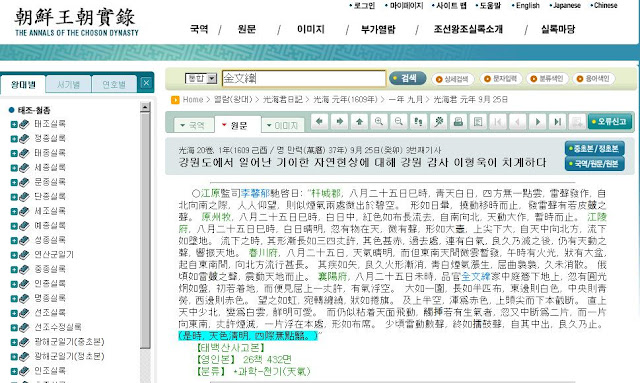Click the book icon beside 명종실록
This screenshot has height=383, width=640.
click(x=24, y=298)
